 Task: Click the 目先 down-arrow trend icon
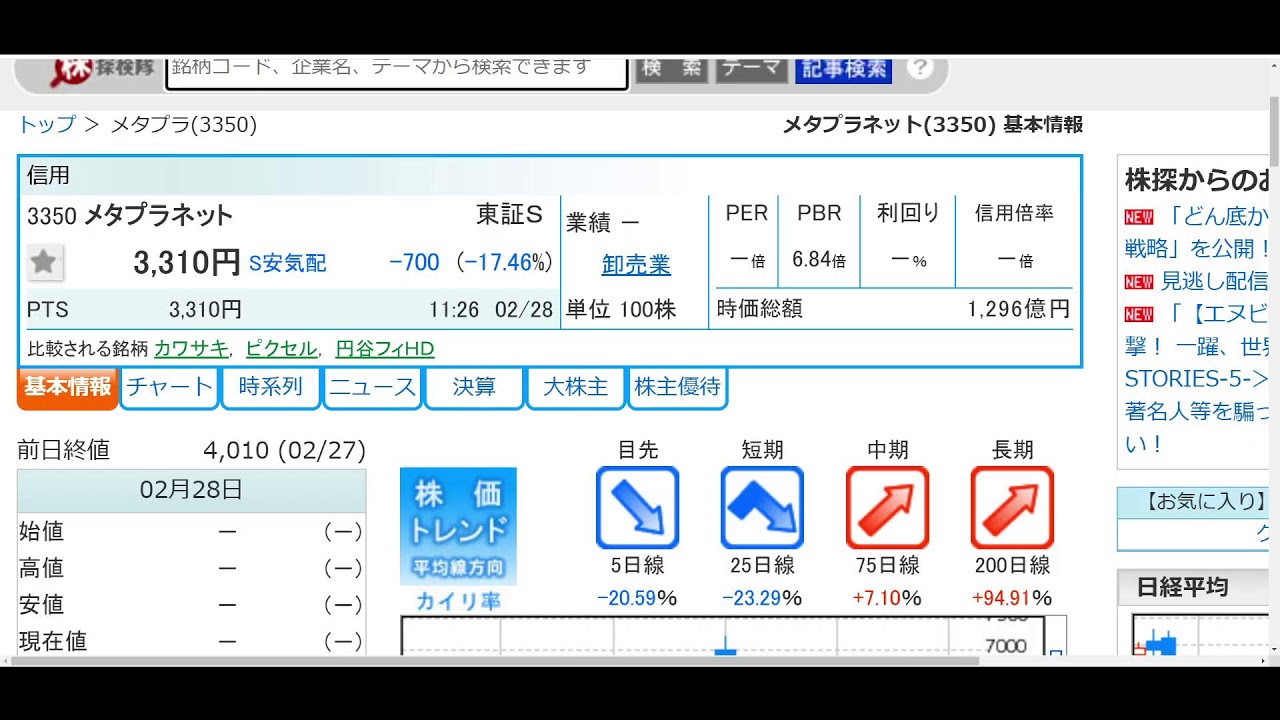click(638, 508)
